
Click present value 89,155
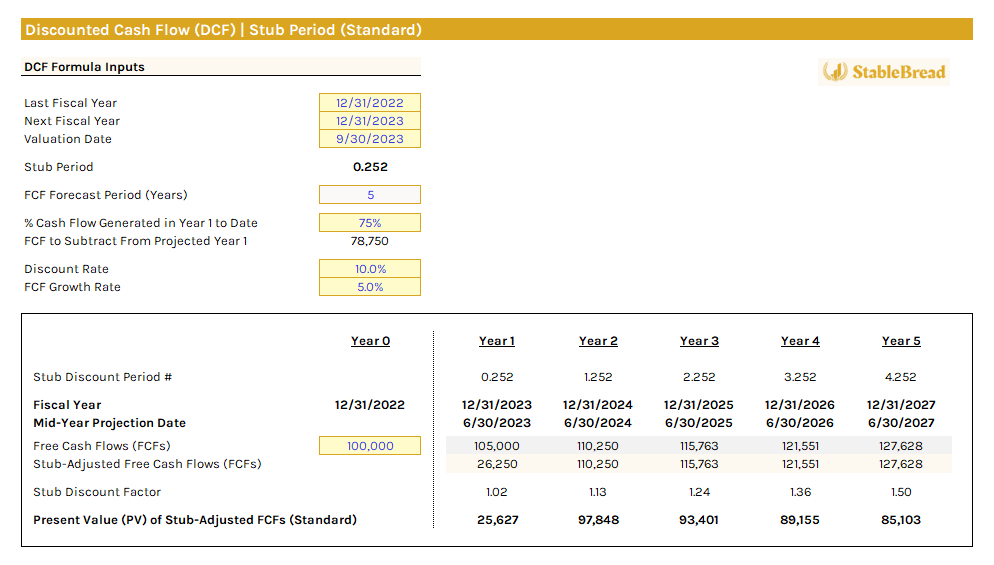click(x=799, y=520)
